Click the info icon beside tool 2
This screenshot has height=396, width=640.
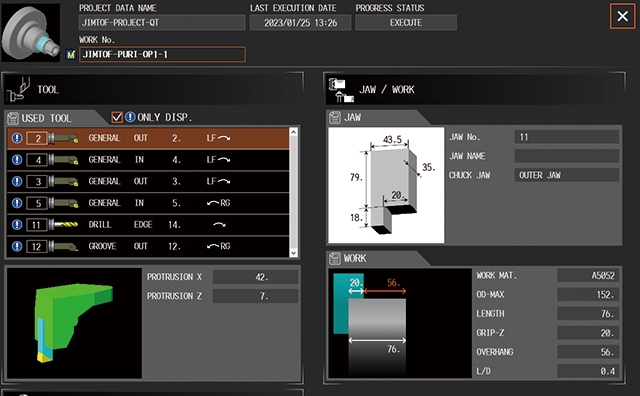pyautogui.click(x=17, y=138)
